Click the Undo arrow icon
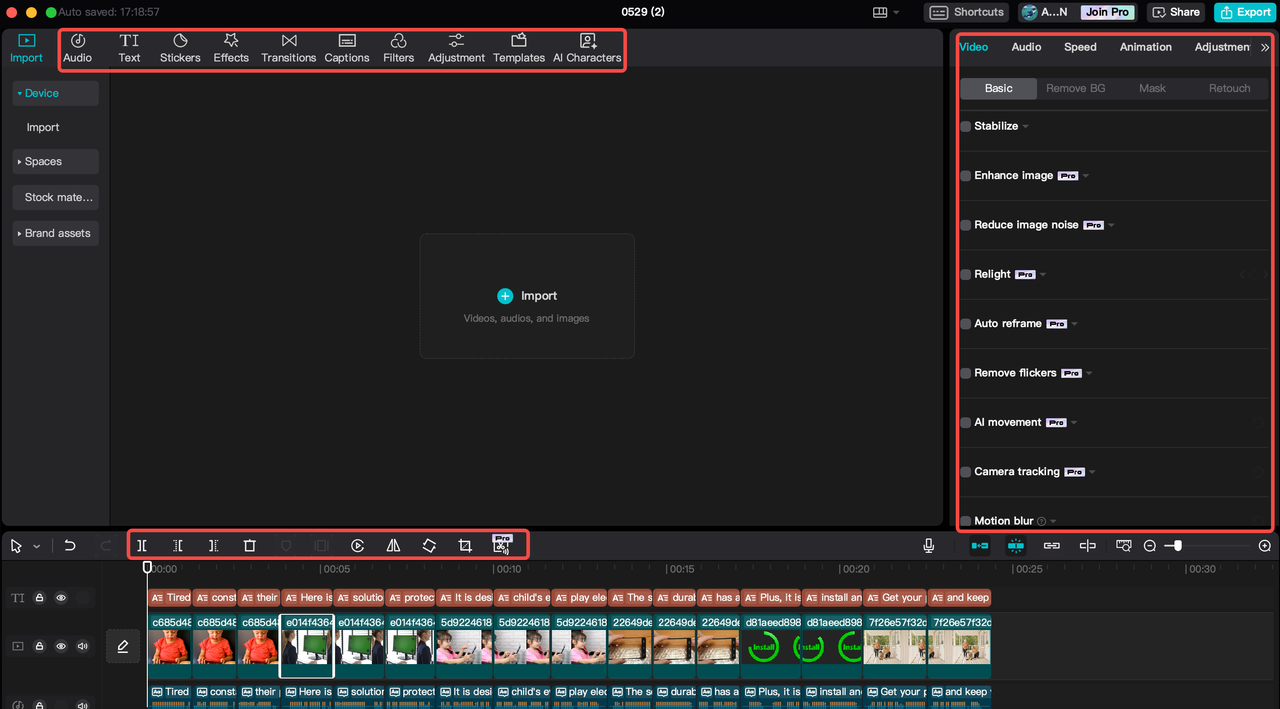Screen dimensions: 1280x709 click(x=70, y=546)
